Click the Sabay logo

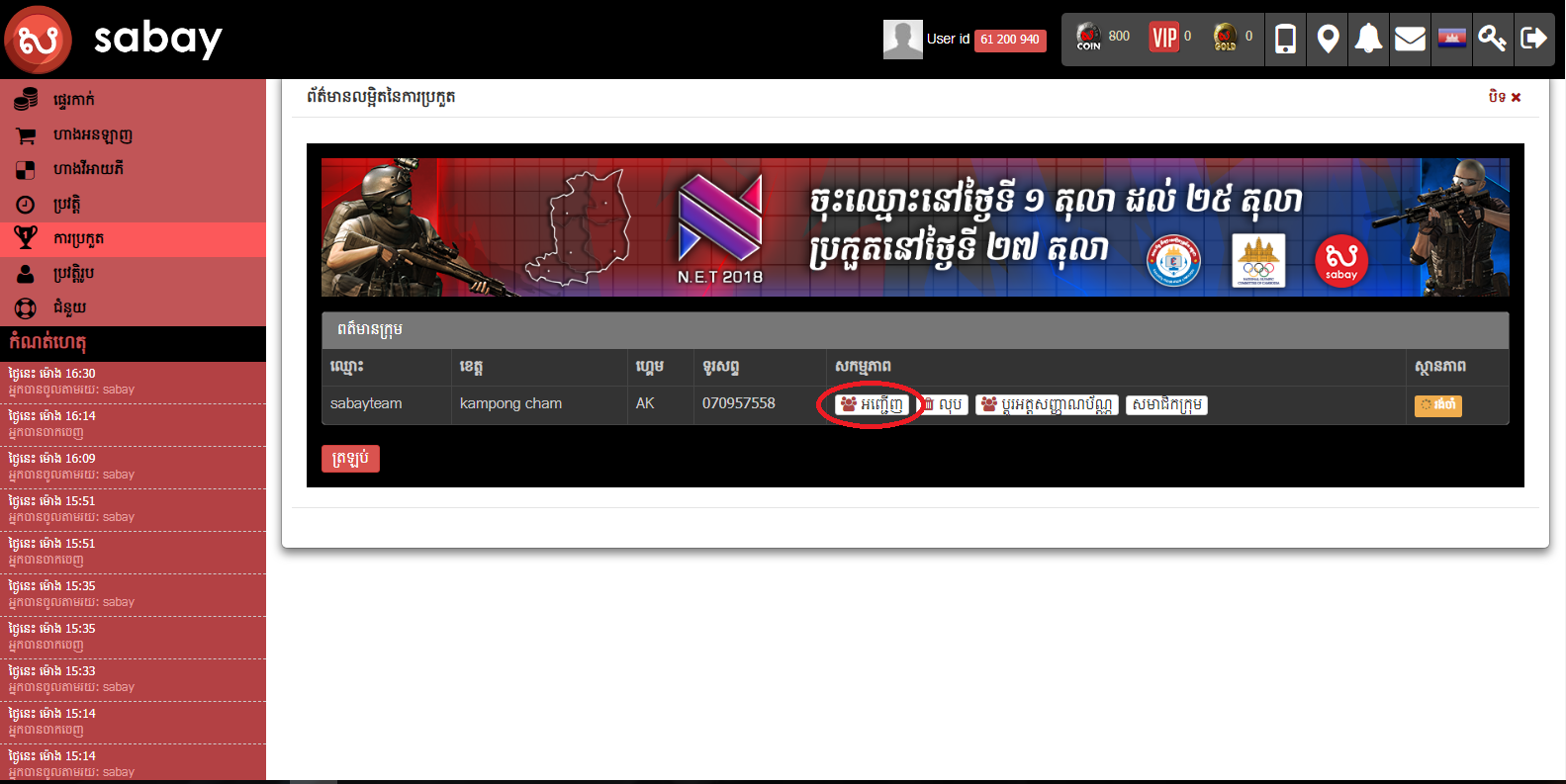[x=114, y=40]
